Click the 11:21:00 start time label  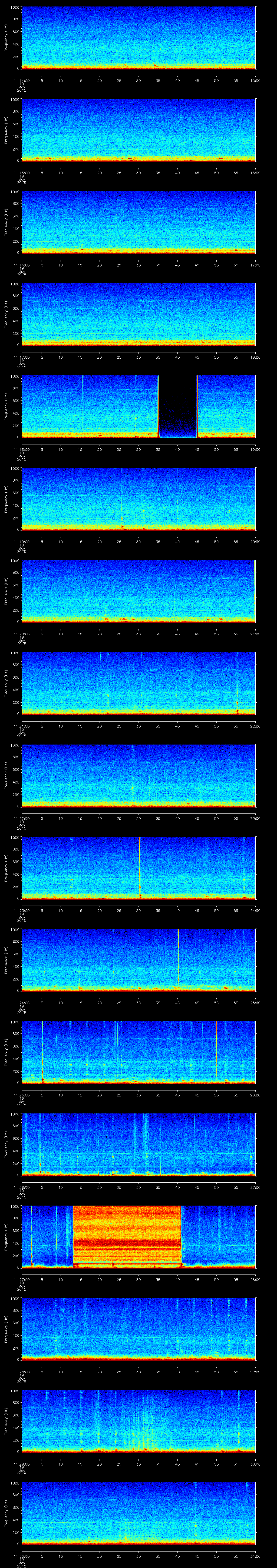tap(21, 726)
